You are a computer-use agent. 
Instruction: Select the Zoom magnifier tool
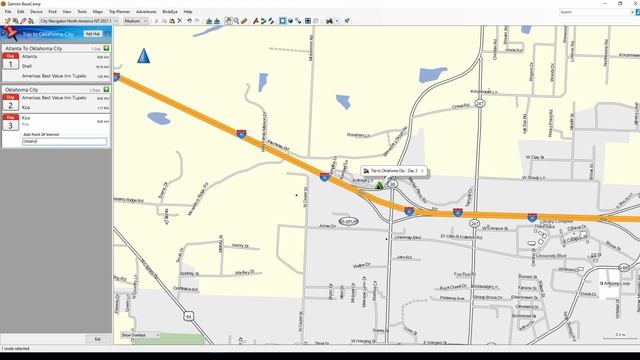pyautogui.click(x=236, y=21)
